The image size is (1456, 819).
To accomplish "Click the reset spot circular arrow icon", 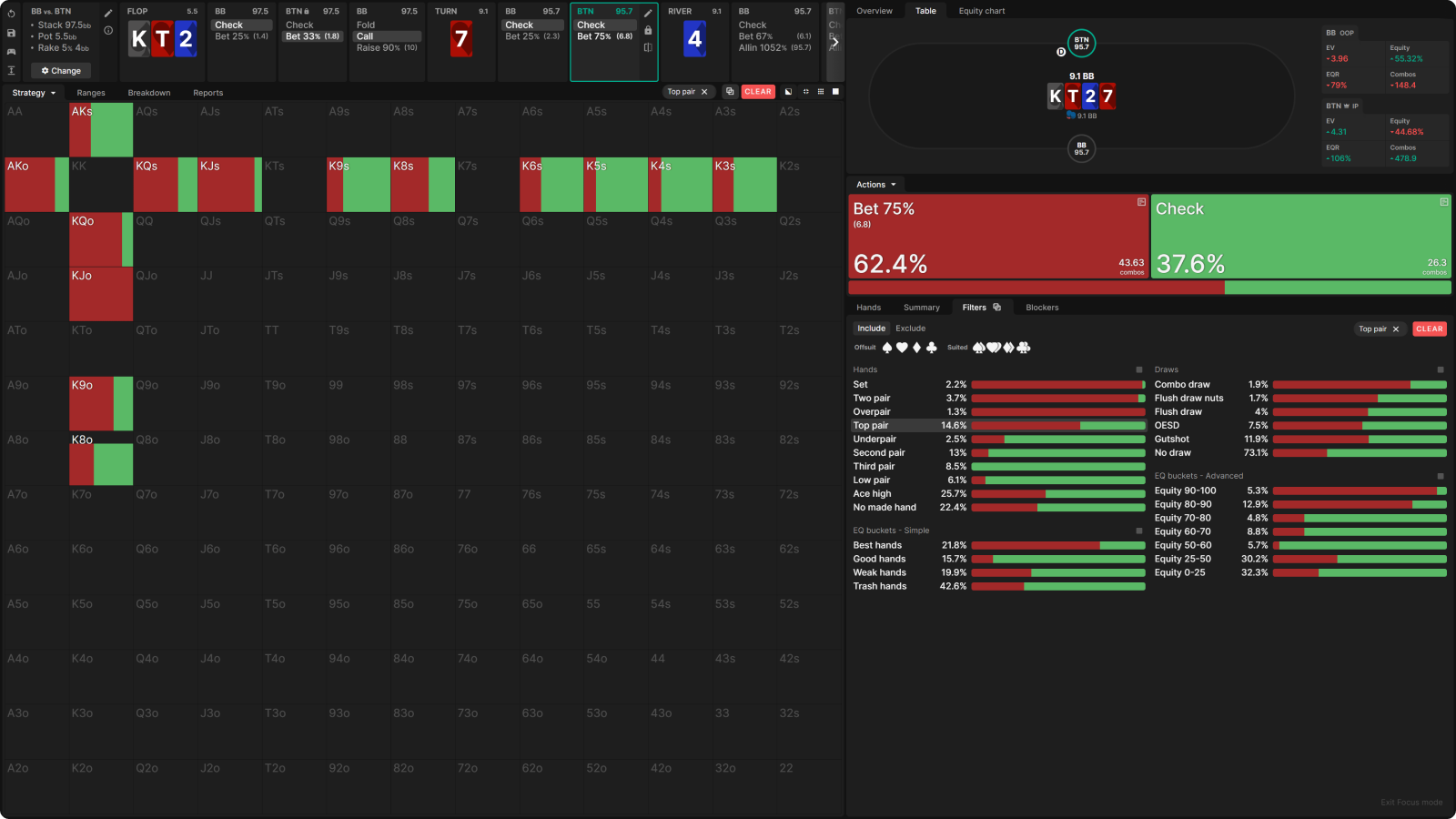I will [11, 14].
